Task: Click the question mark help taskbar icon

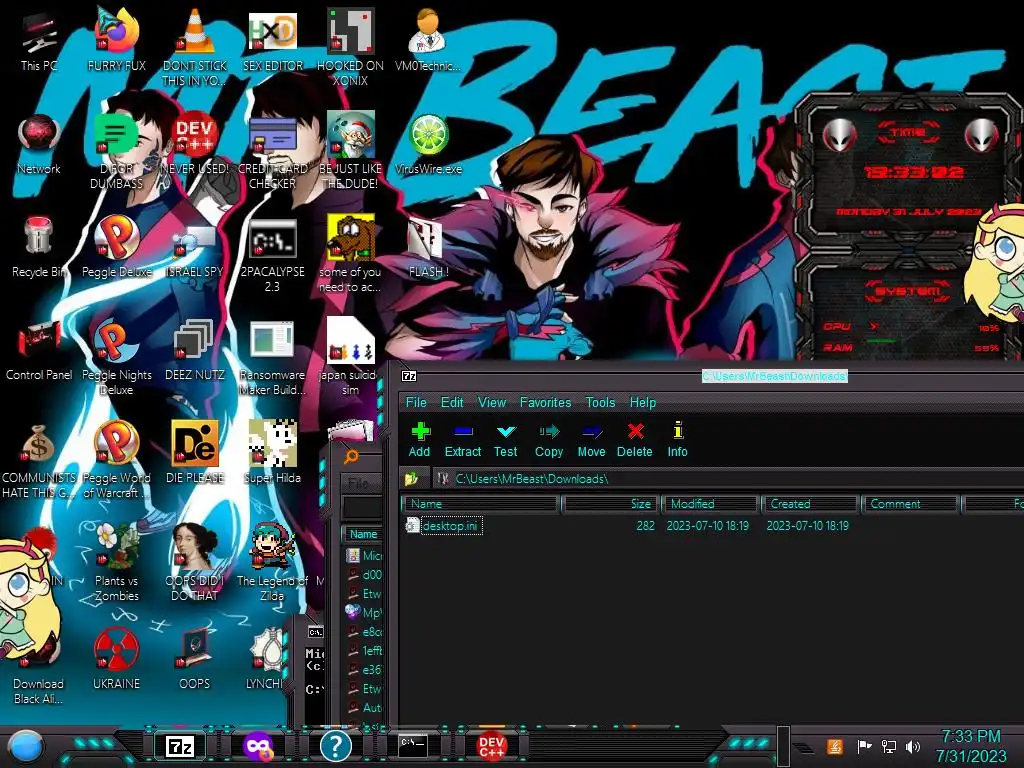Action: (336, 746)
